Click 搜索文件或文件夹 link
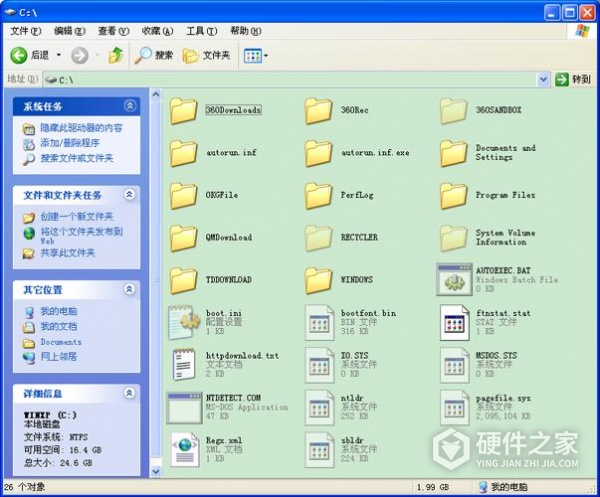The image size is (600, 497). (x=77, y=158)
